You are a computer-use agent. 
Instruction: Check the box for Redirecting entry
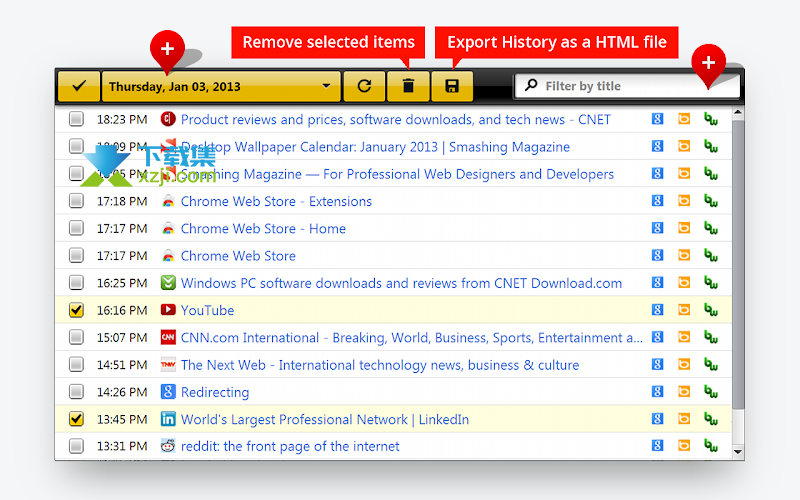coord(76,392)
